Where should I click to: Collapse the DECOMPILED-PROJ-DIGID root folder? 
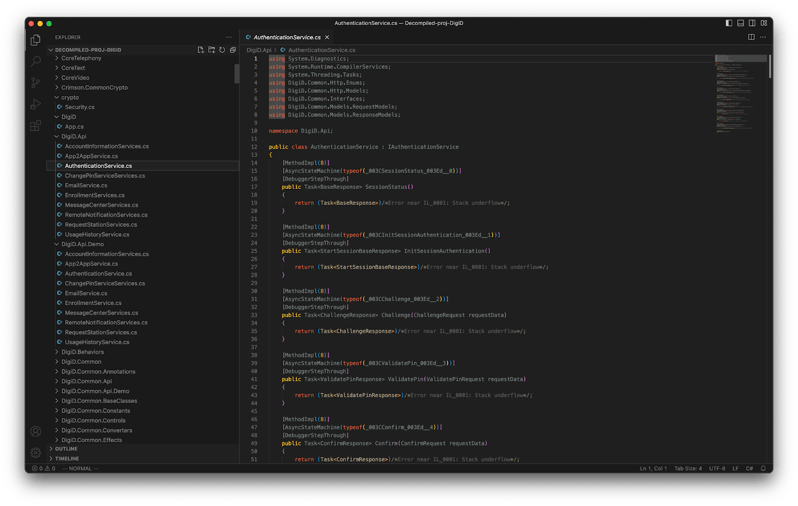tap(88, 50)
